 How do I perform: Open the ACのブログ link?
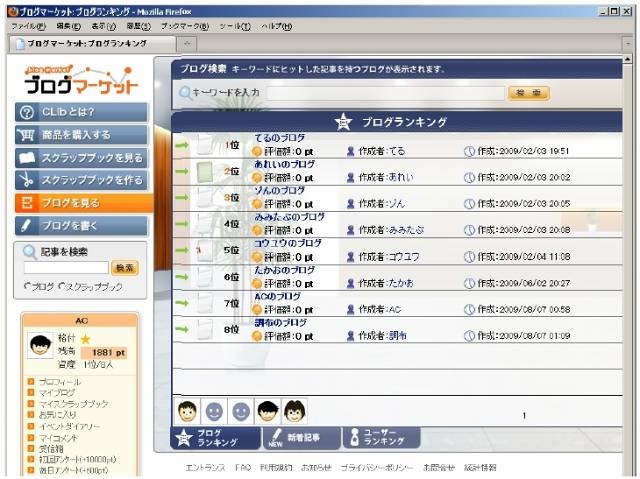(x=277, y=296)
